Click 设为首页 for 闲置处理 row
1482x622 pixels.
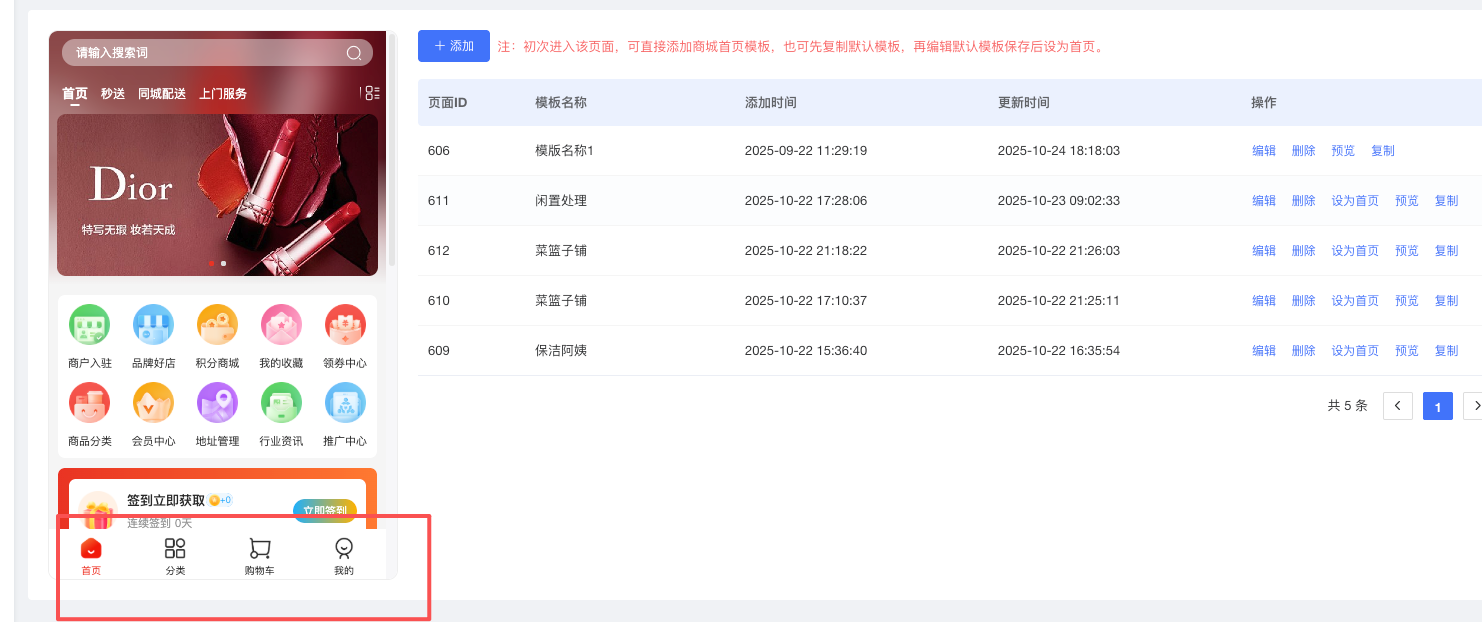[x=1355, y=201]
